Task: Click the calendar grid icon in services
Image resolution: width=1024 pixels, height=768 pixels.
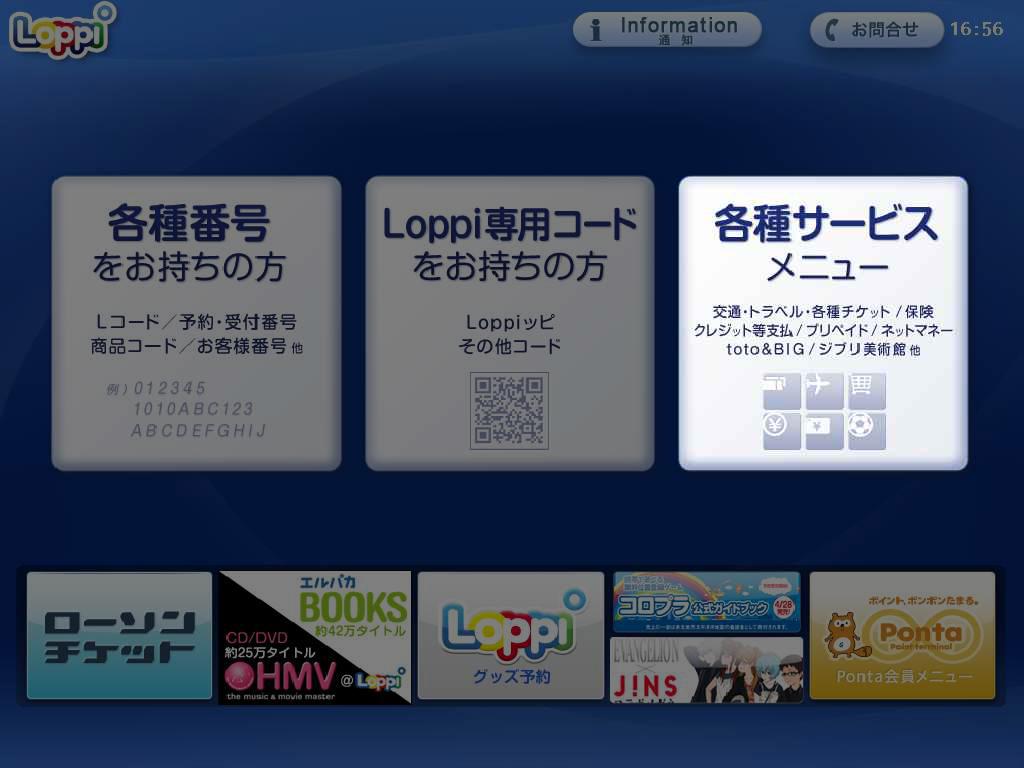Action: (867, 391)
